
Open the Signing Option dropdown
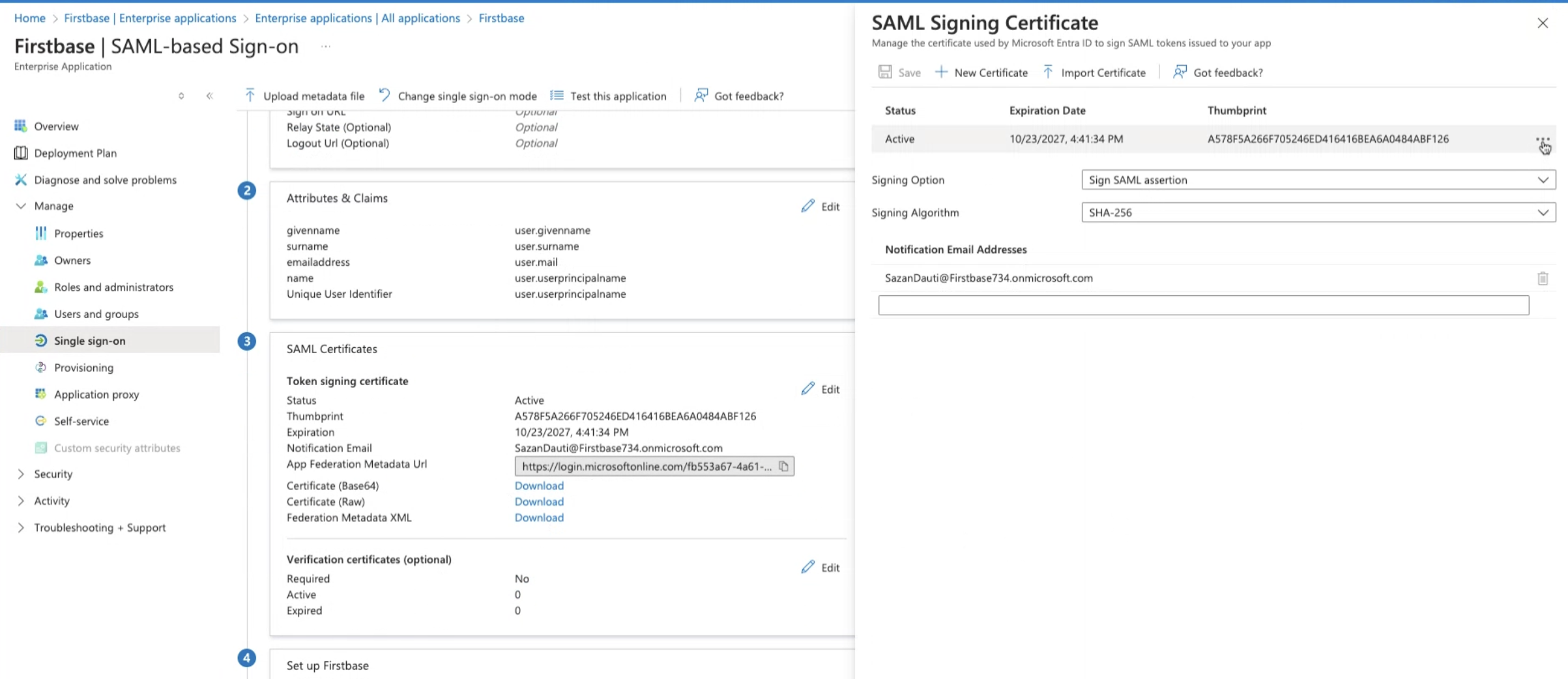pos(1318,180)
